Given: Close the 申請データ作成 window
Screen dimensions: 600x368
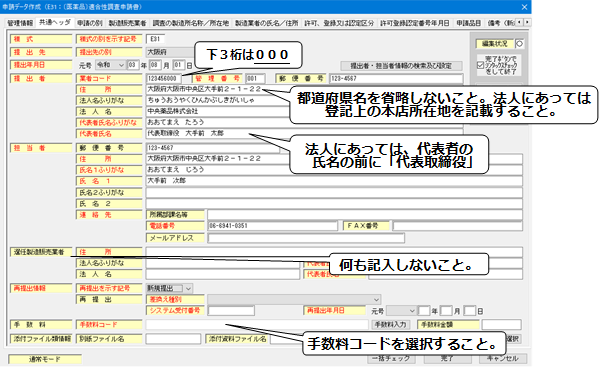Looking at the screenshot, I should [x=524, y=7].
